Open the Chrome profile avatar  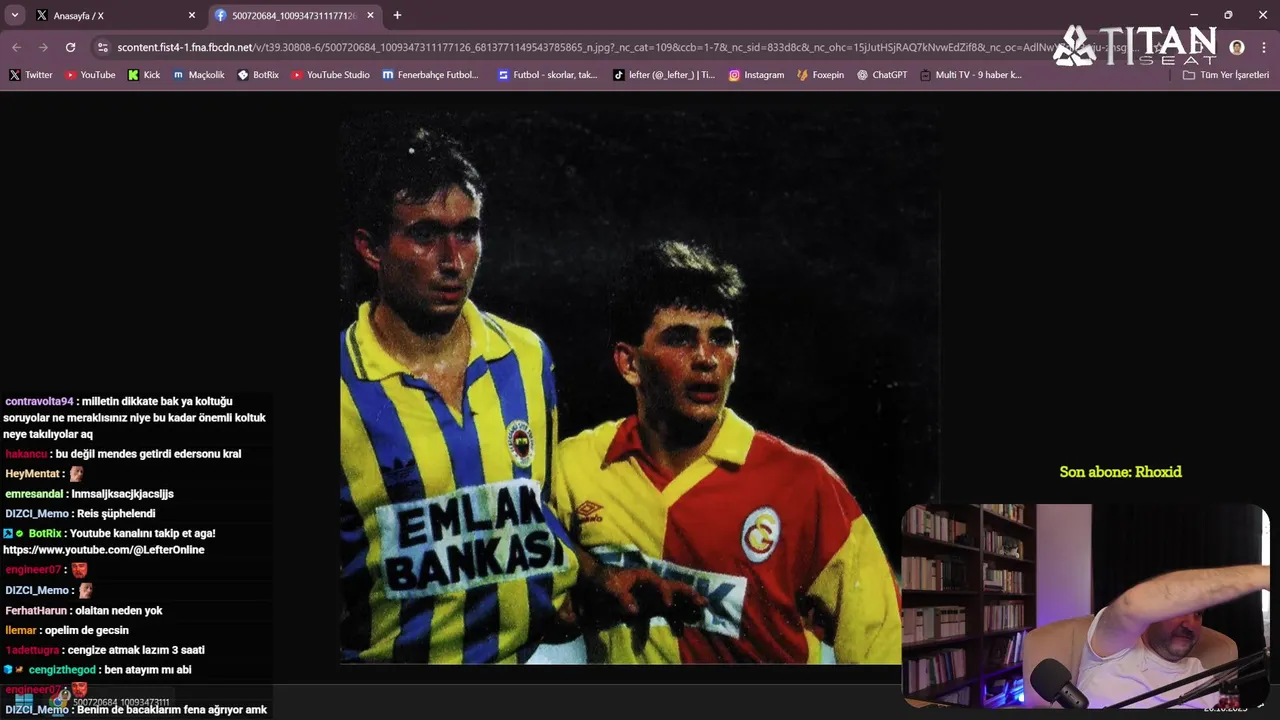pos(1237,47)
